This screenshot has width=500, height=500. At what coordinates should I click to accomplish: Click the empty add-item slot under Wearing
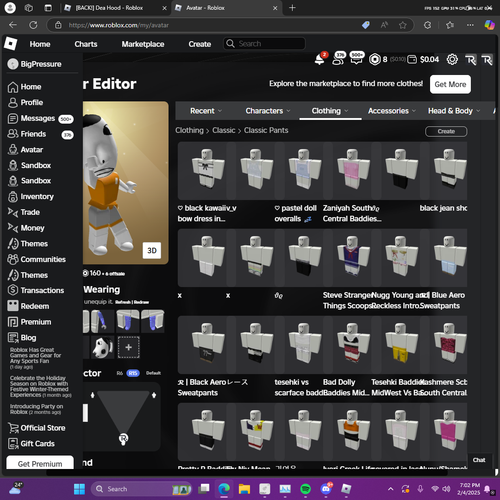[x=129, y=347]
